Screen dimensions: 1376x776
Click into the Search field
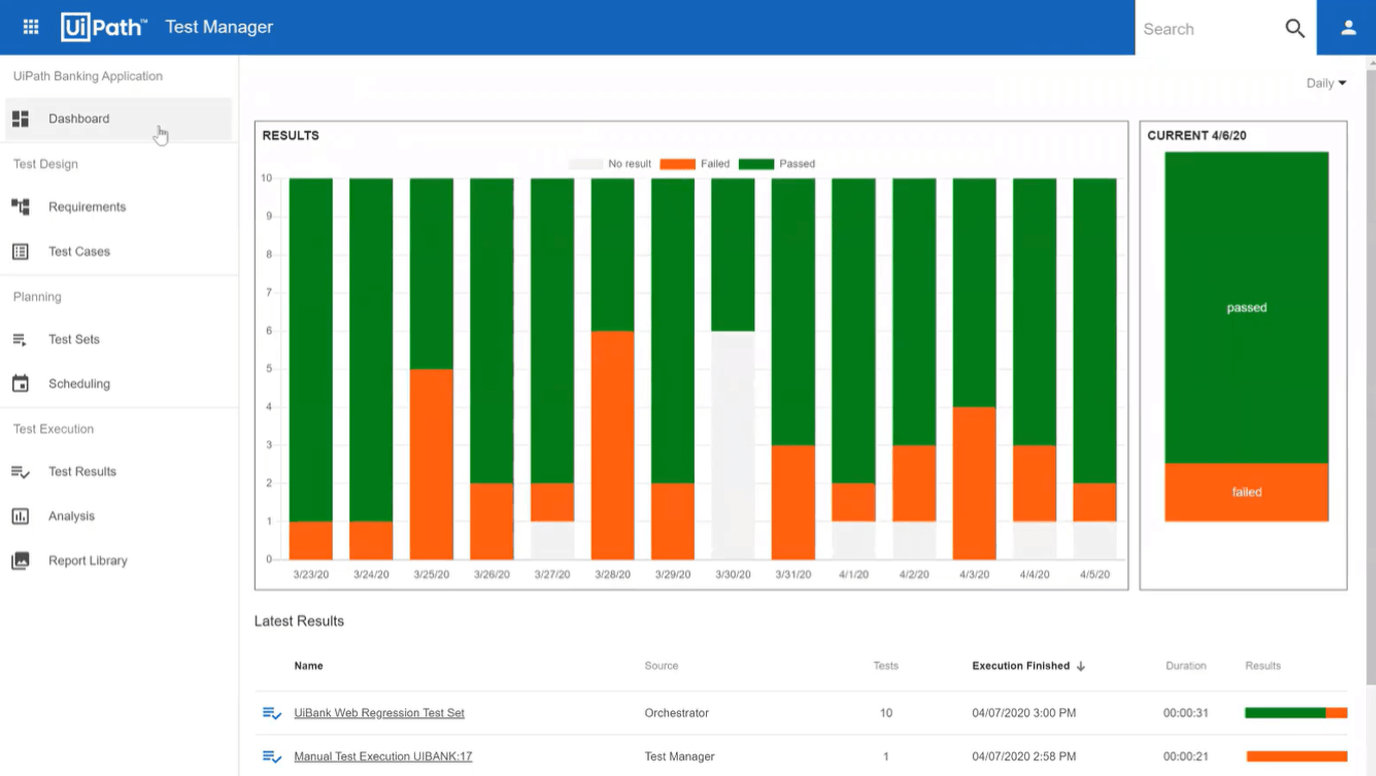pos(1208,29)
